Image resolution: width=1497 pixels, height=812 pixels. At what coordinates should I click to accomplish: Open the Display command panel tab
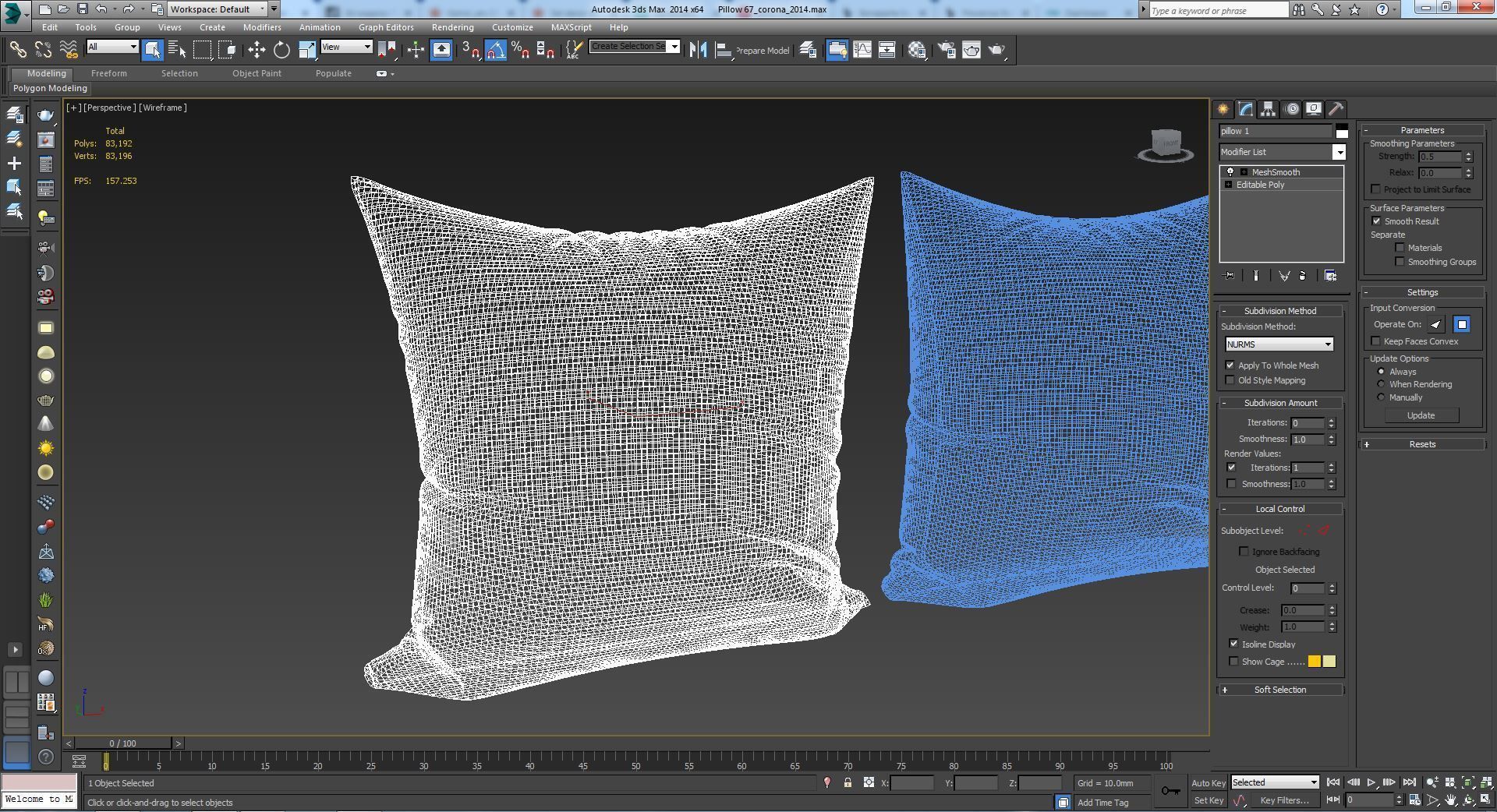pyautogui.click(x=1314, y=109)
